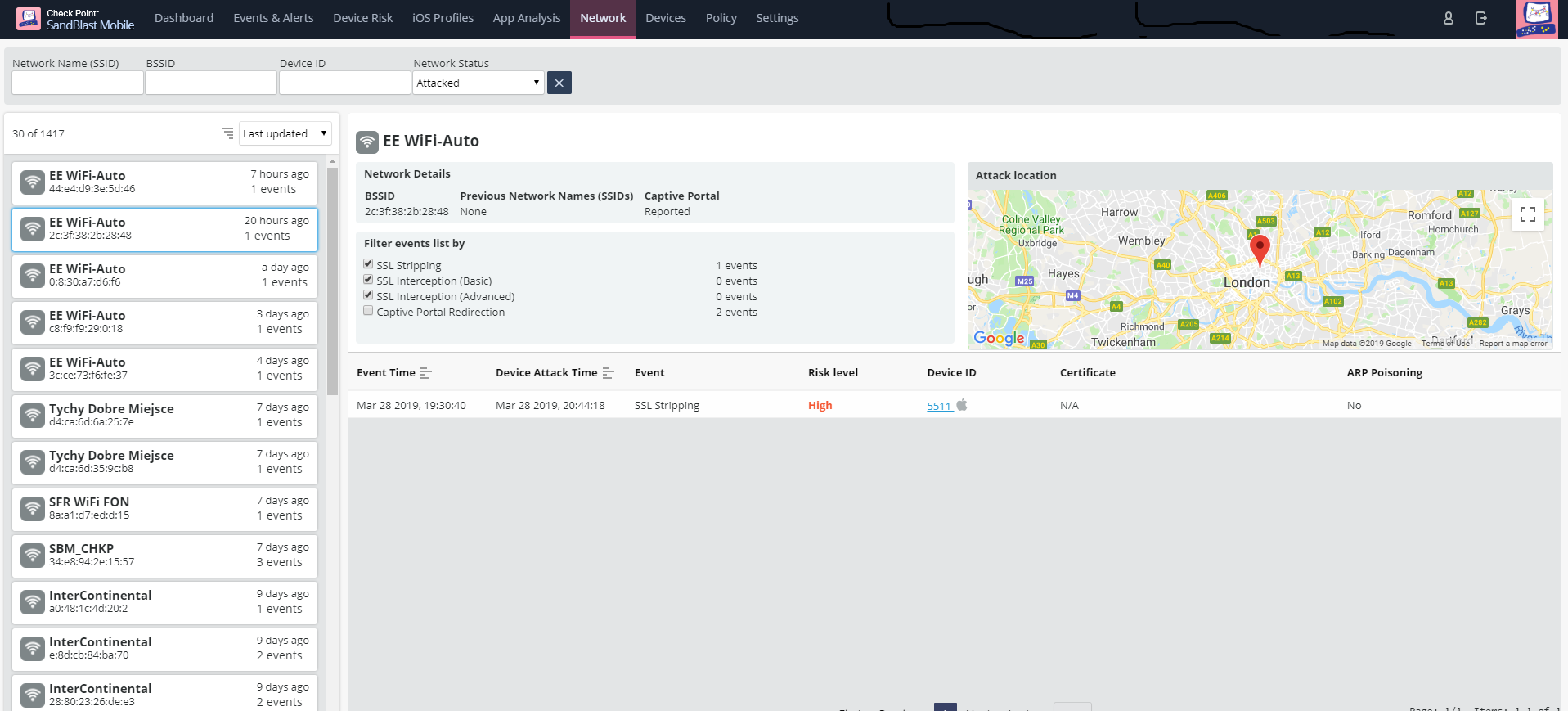Click the Check Point SandBlast Mobile logo
The image size is (1568, 711).
click(x=75, y=19)
